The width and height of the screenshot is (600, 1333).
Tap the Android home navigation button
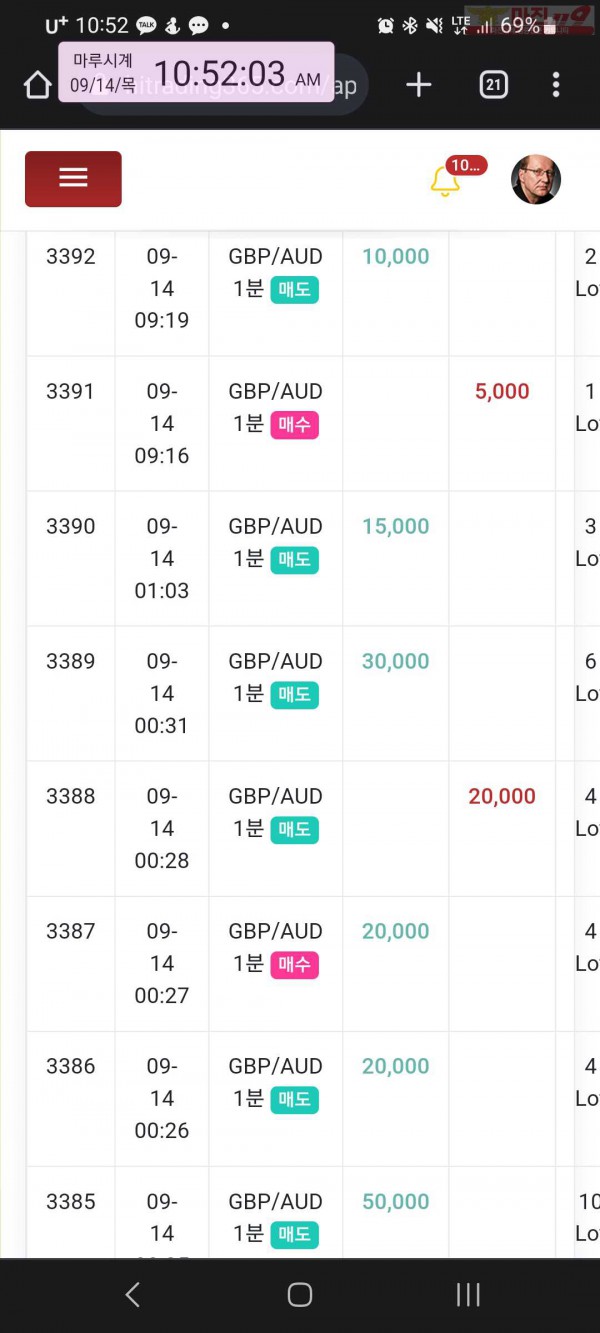tap(300, 1295)
